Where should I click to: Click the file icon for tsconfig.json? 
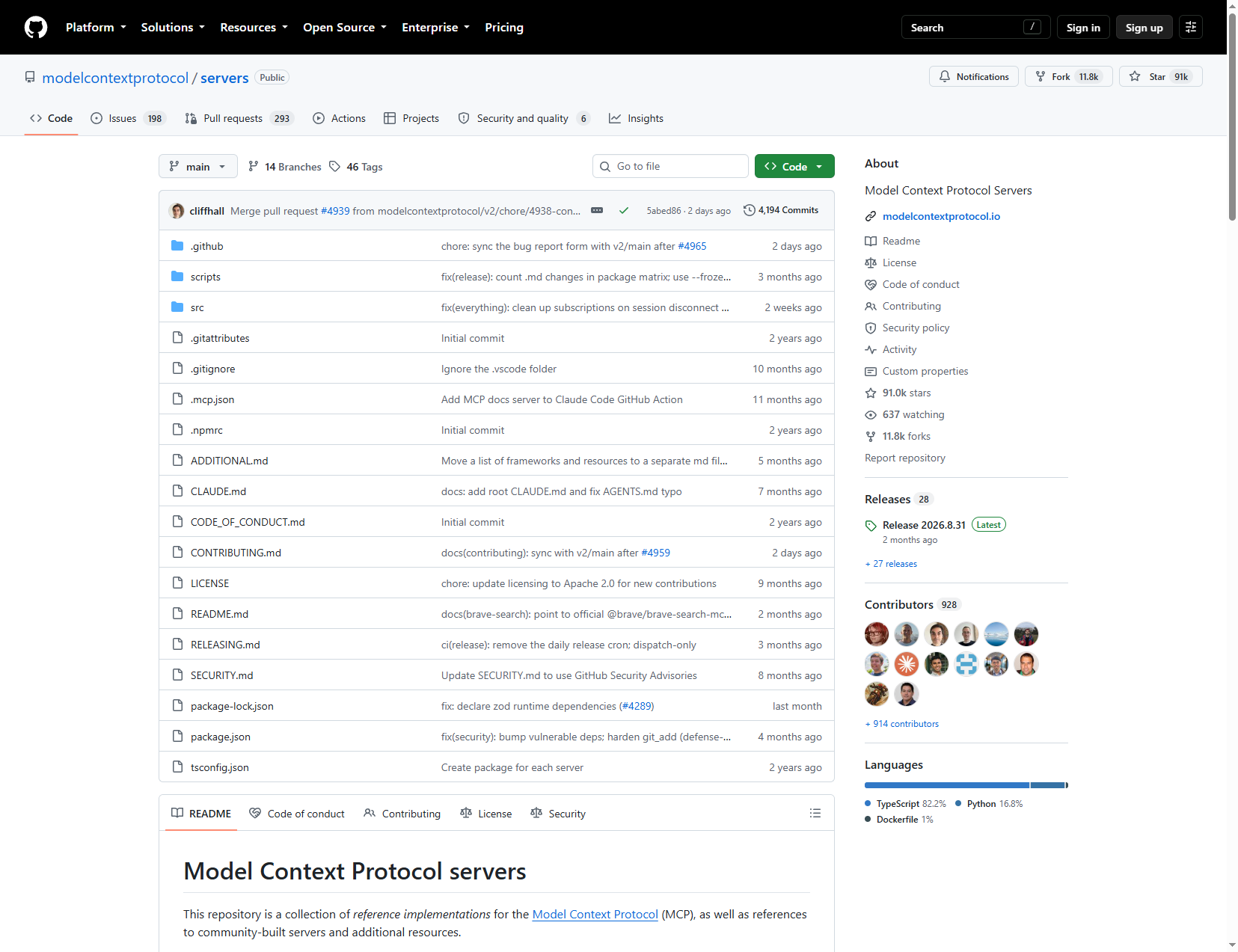pyautogui.click(x=177, y=767)
